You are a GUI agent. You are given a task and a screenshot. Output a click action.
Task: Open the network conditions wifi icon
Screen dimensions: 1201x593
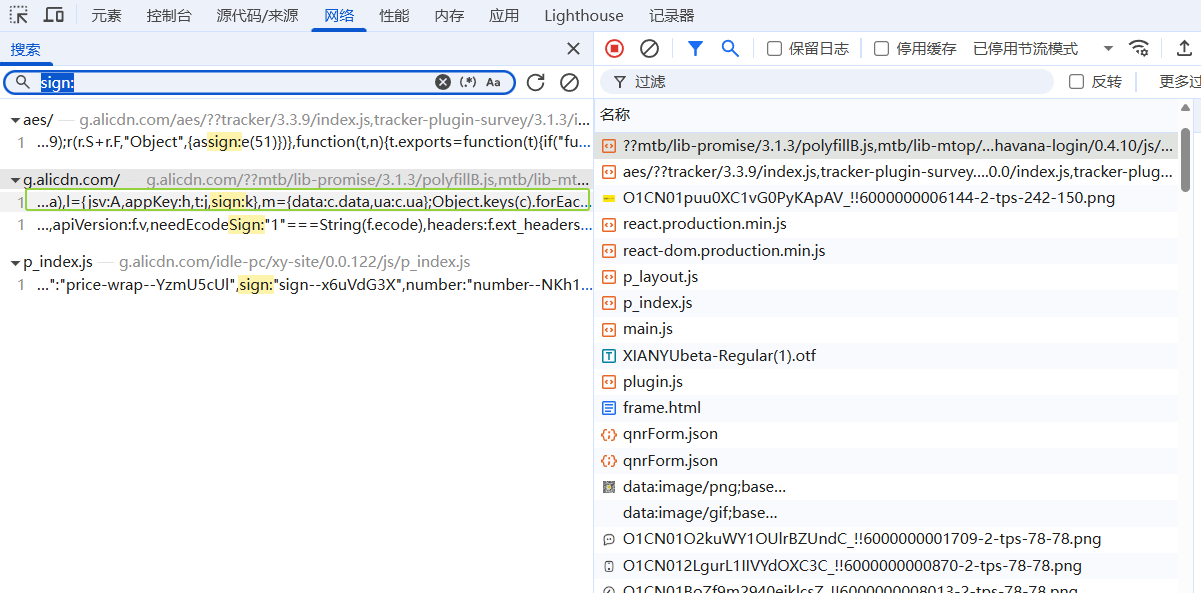tap(1138, 48)
